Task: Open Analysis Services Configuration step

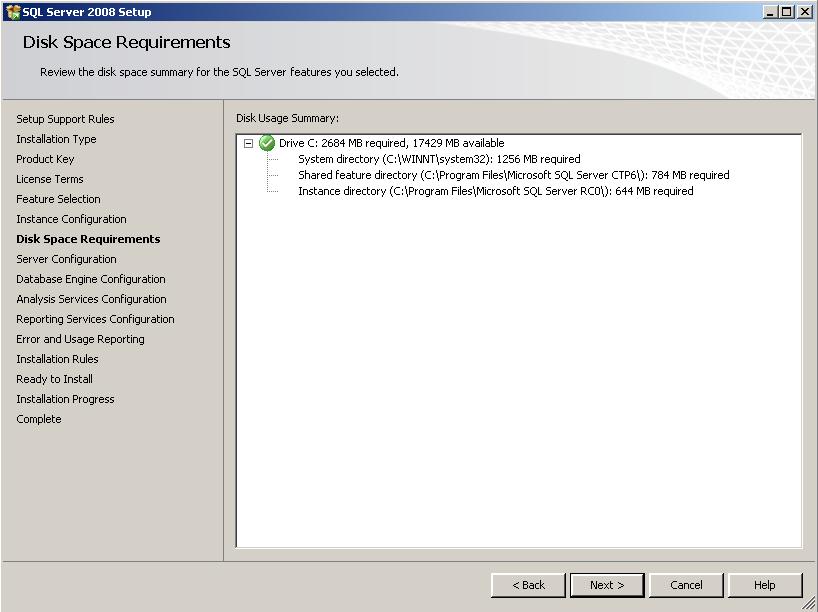Action: point(91,299)
